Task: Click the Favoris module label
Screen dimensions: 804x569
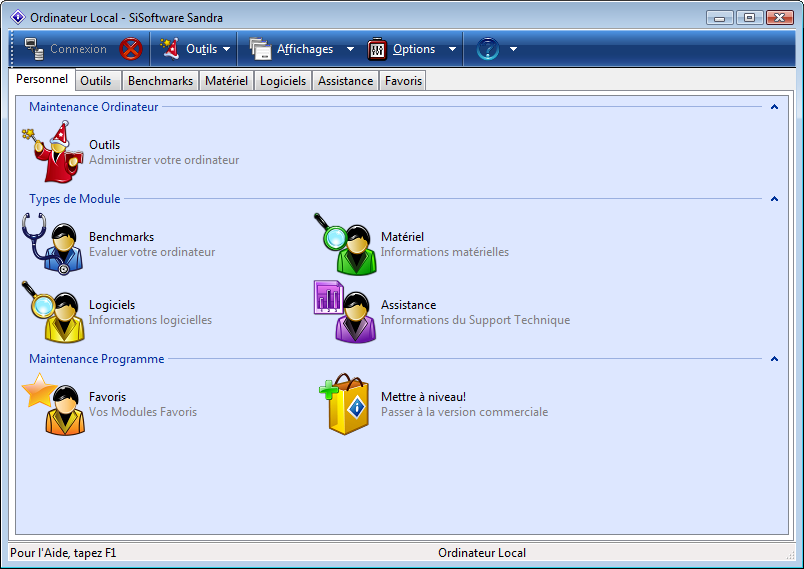Action: click(107, 397)
